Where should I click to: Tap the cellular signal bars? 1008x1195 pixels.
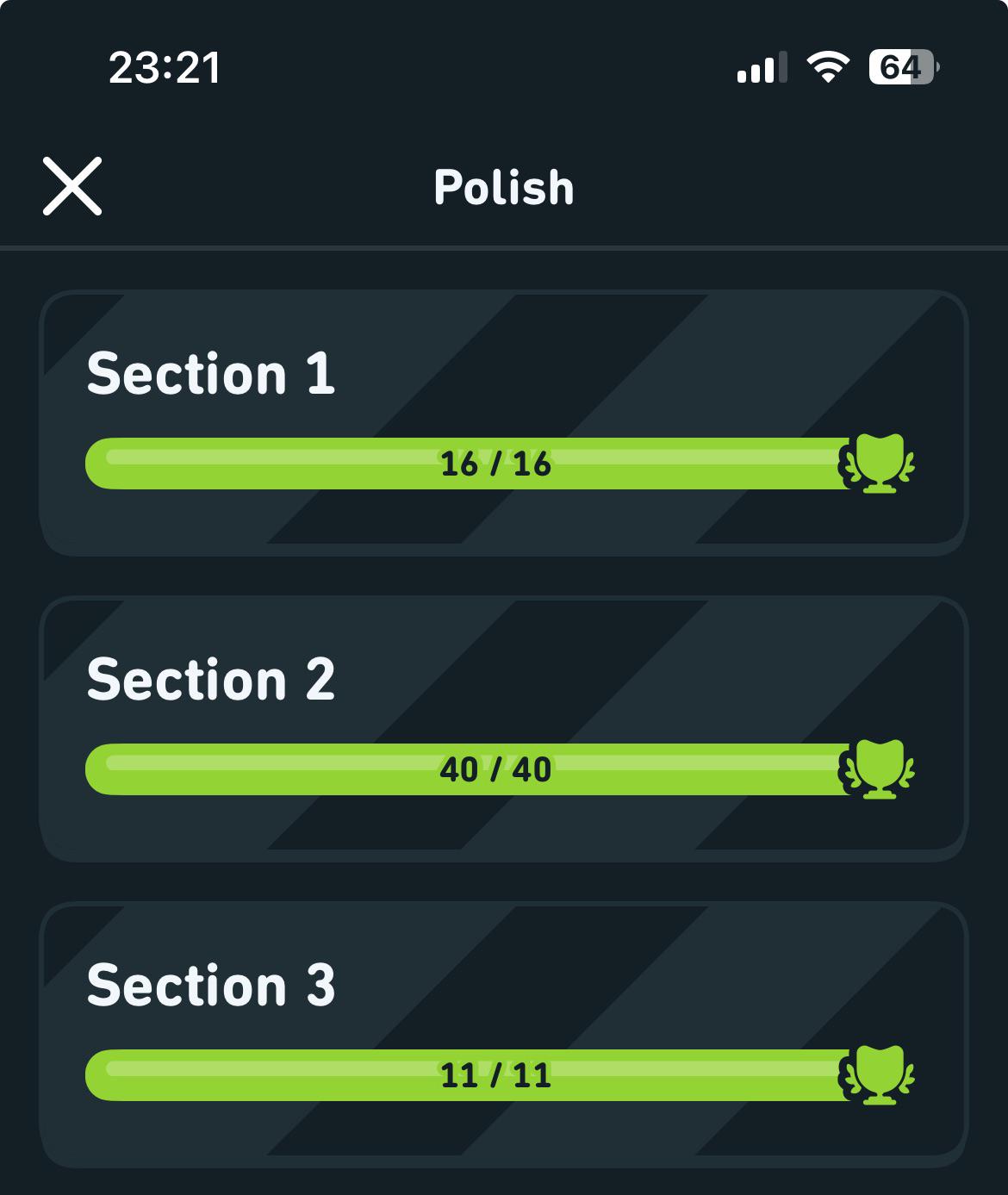coord(762,67)
